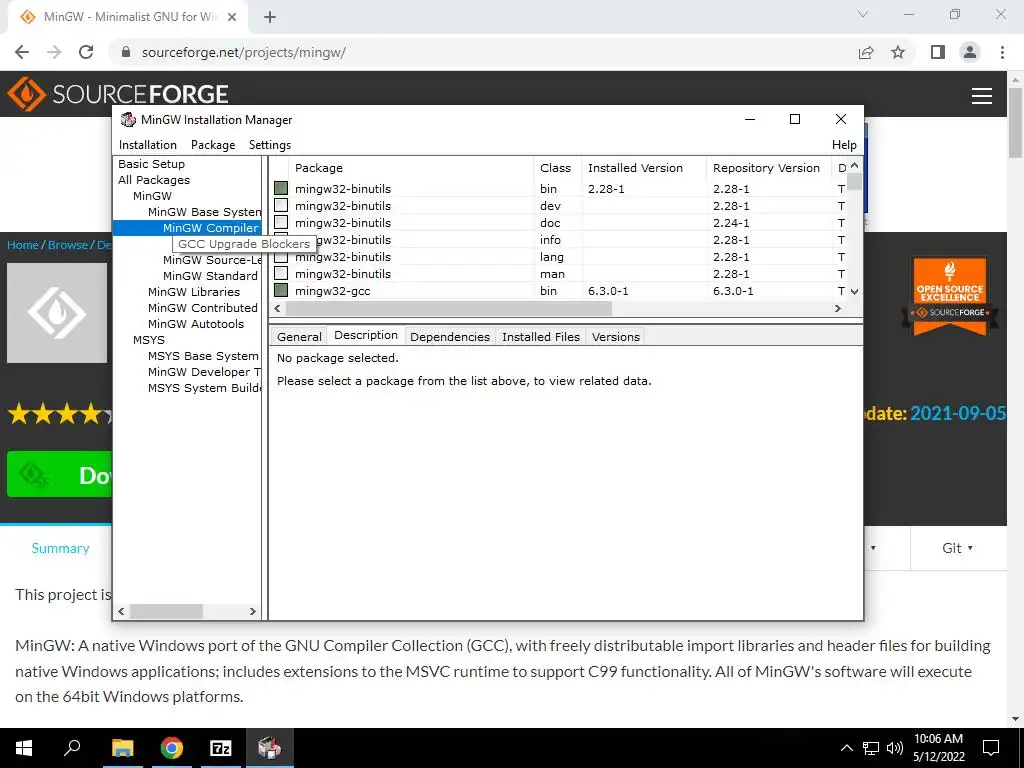Mark the mingw32-binutils man package checkbox
The height and width of the screenshot is (768, 1024).
pyautogui.click(x=281, y=273)
